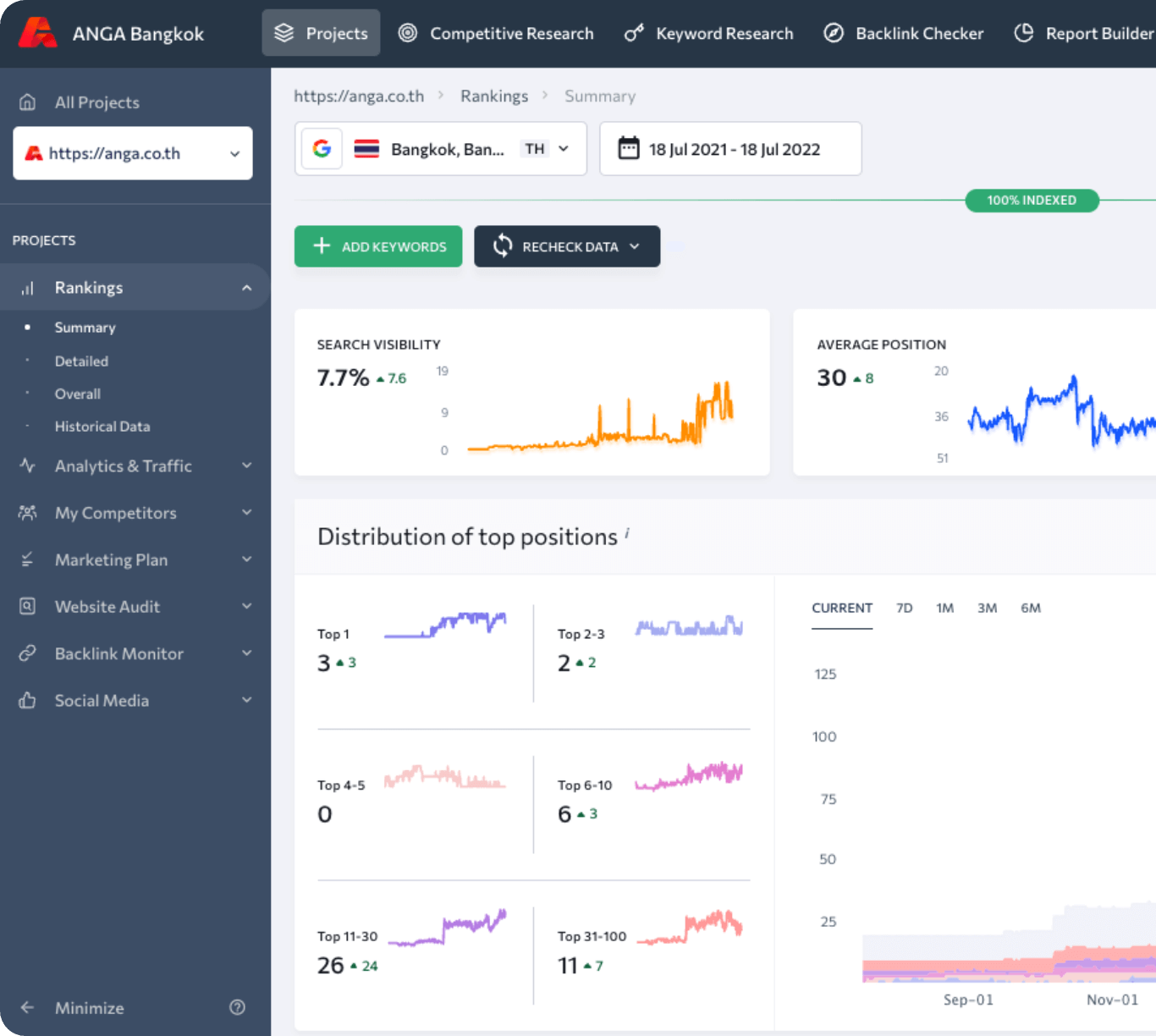
Task: Expand the Backlink Monitor chevron
Action: click(247, 653)
